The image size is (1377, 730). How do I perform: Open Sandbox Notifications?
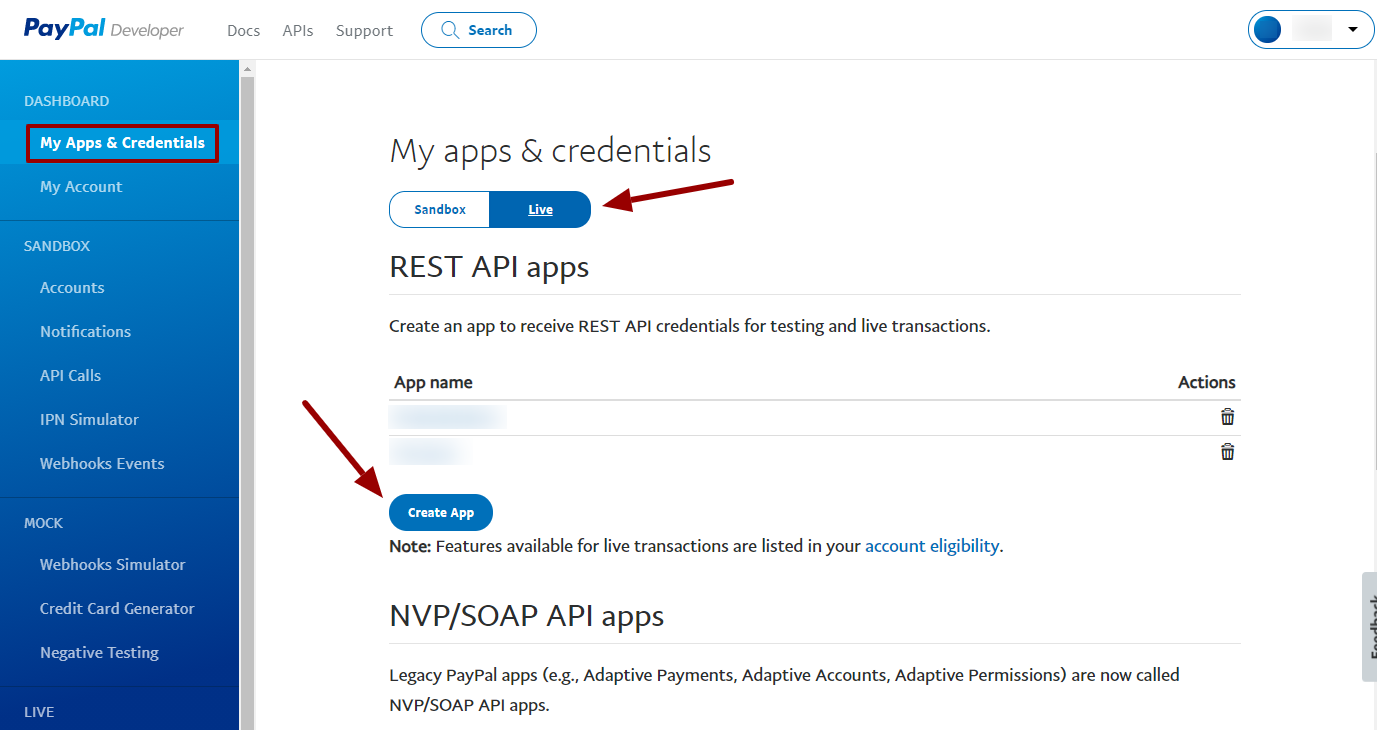pos(85,332)
